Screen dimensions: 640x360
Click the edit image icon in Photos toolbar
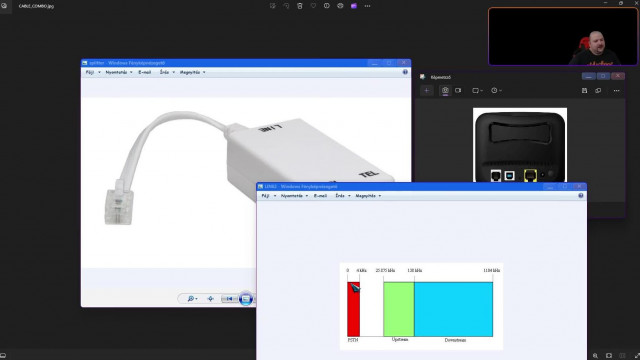pyautogui.click(x=273, y=6)
